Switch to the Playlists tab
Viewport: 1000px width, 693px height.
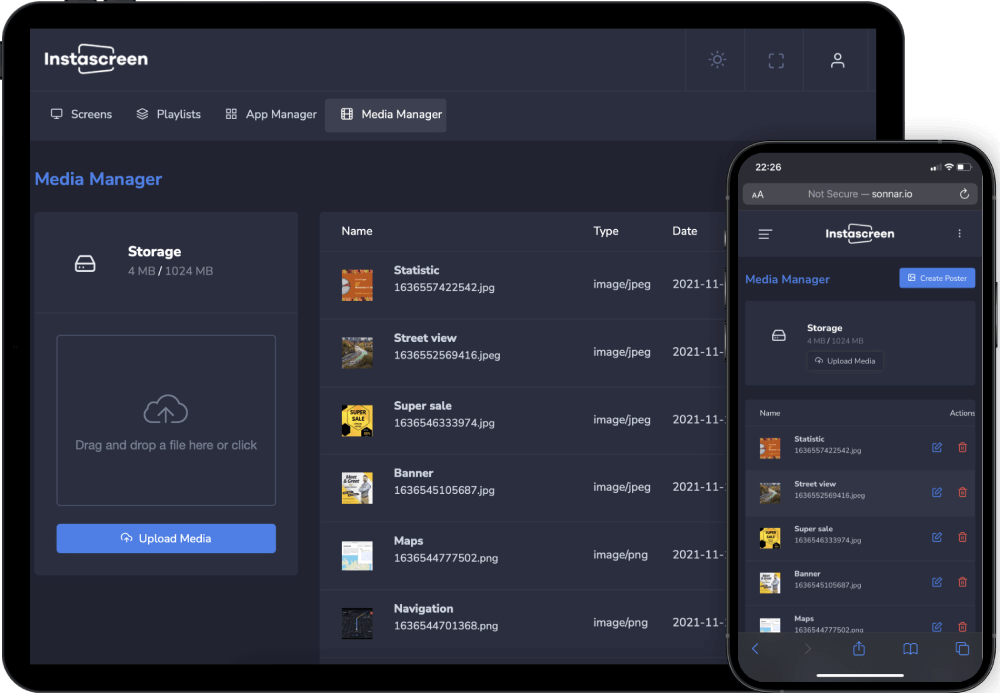tap(169, 114)
